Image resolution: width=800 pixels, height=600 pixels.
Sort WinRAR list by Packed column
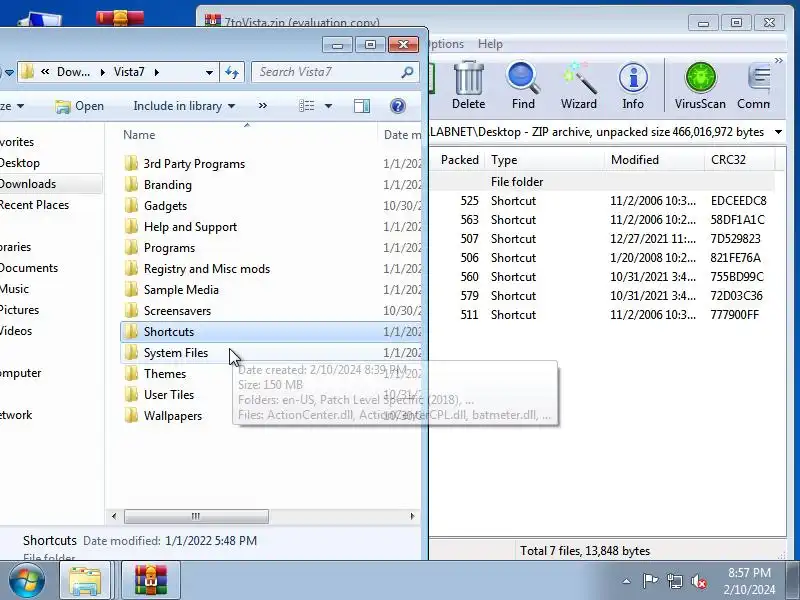coord(459,160)
